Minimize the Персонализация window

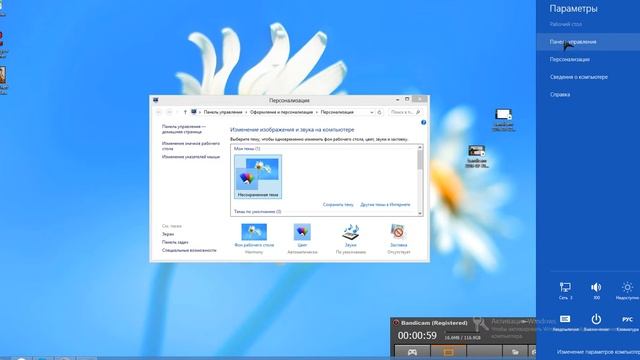397,100
